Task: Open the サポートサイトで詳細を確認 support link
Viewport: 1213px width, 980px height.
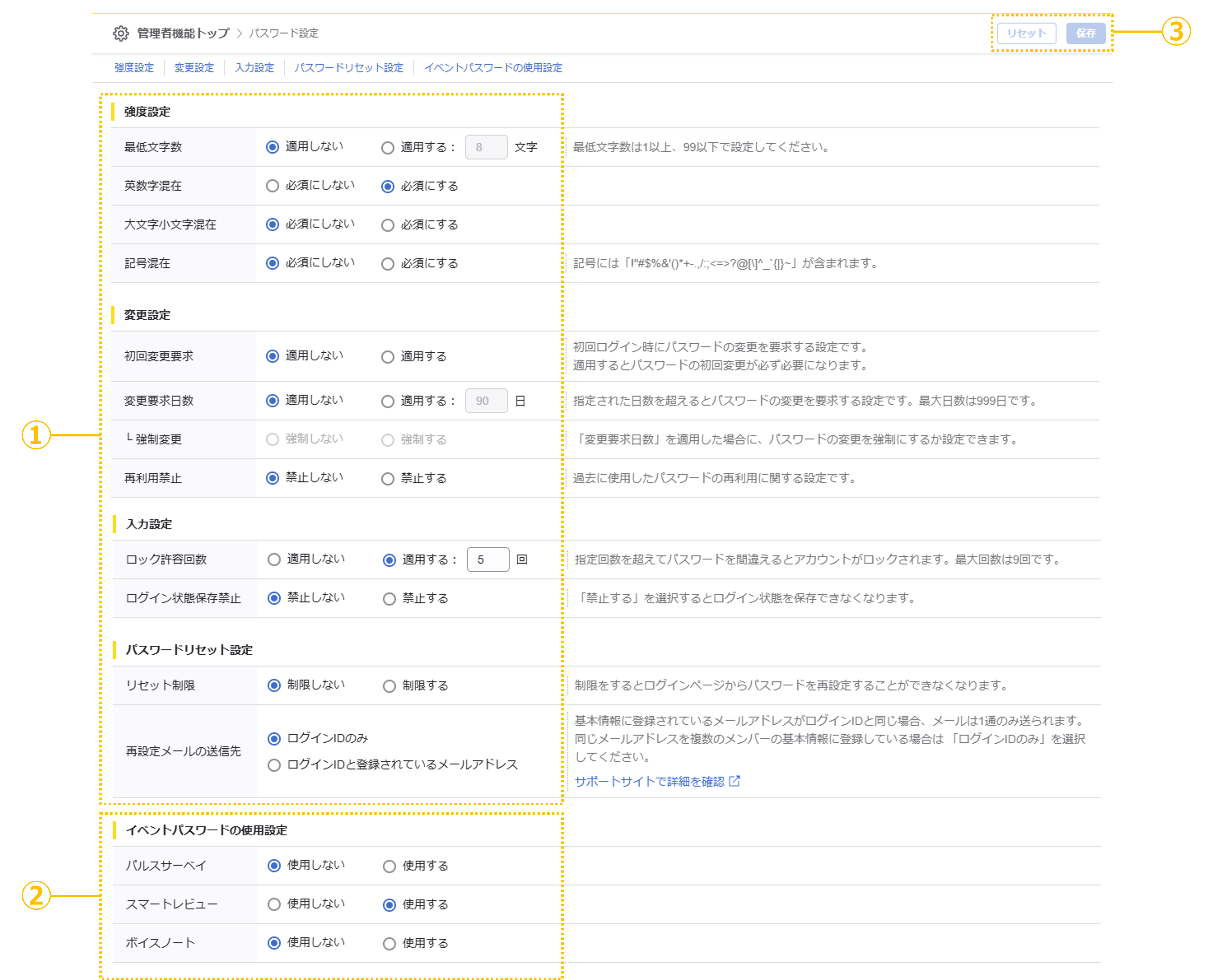Action: click(x=649, y=781)
